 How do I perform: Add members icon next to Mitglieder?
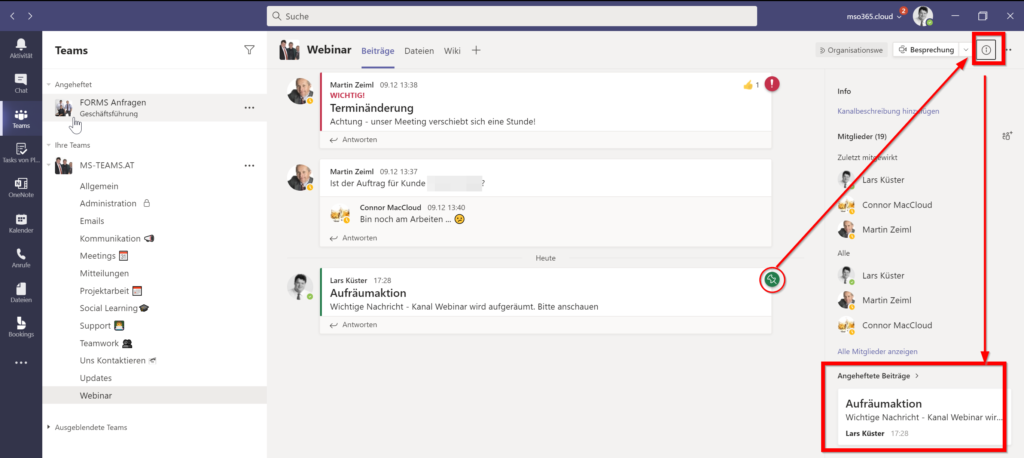tap(1006, 136)
